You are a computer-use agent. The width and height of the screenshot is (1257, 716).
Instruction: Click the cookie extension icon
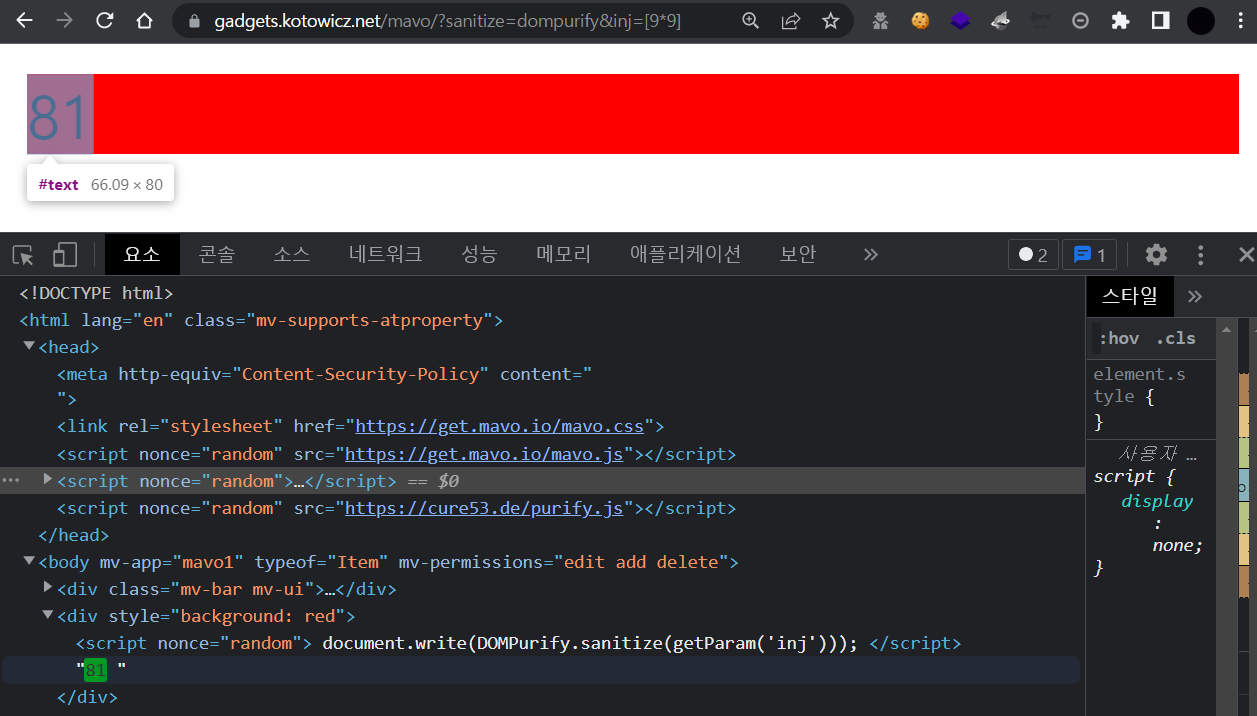coord(921,20)
